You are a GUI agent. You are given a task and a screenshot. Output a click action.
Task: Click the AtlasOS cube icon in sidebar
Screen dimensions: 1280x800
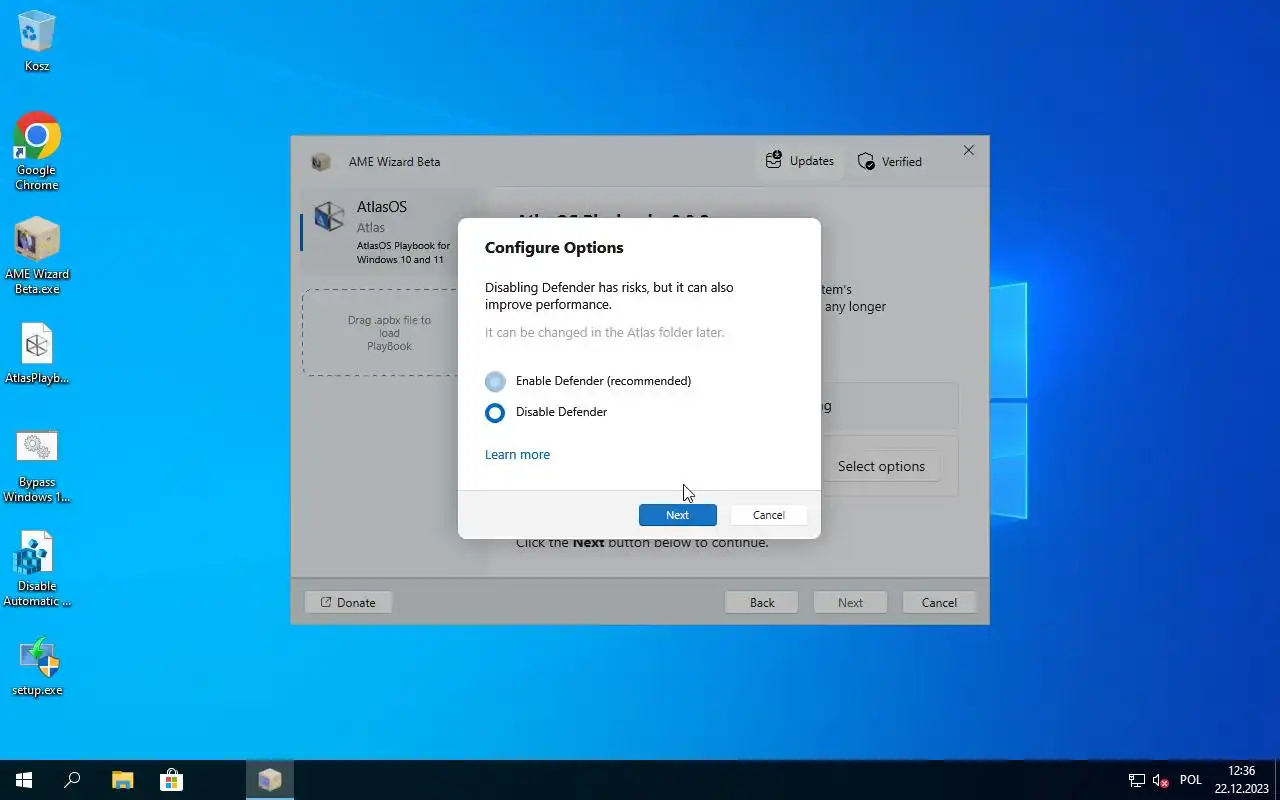coord(329,216)
